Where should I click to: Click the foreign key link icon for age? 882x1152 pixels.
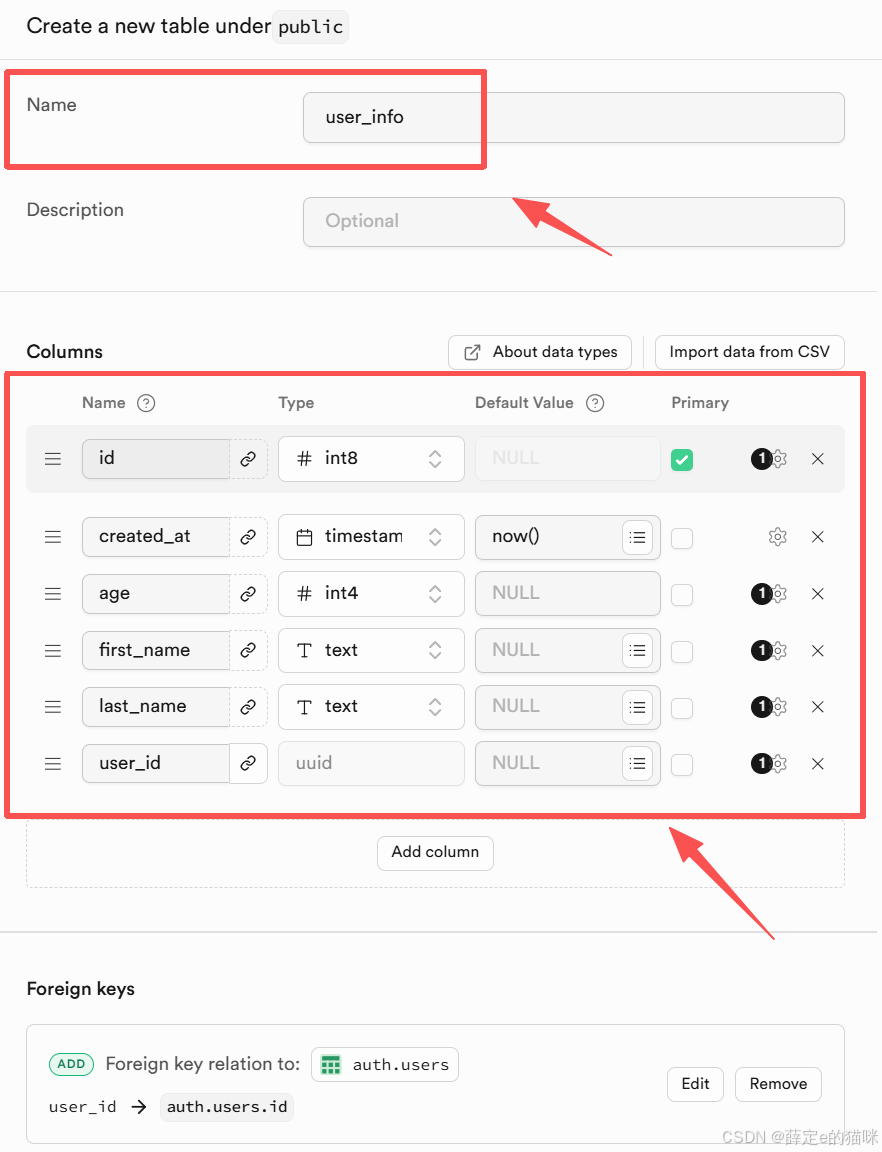coord(248,594)
